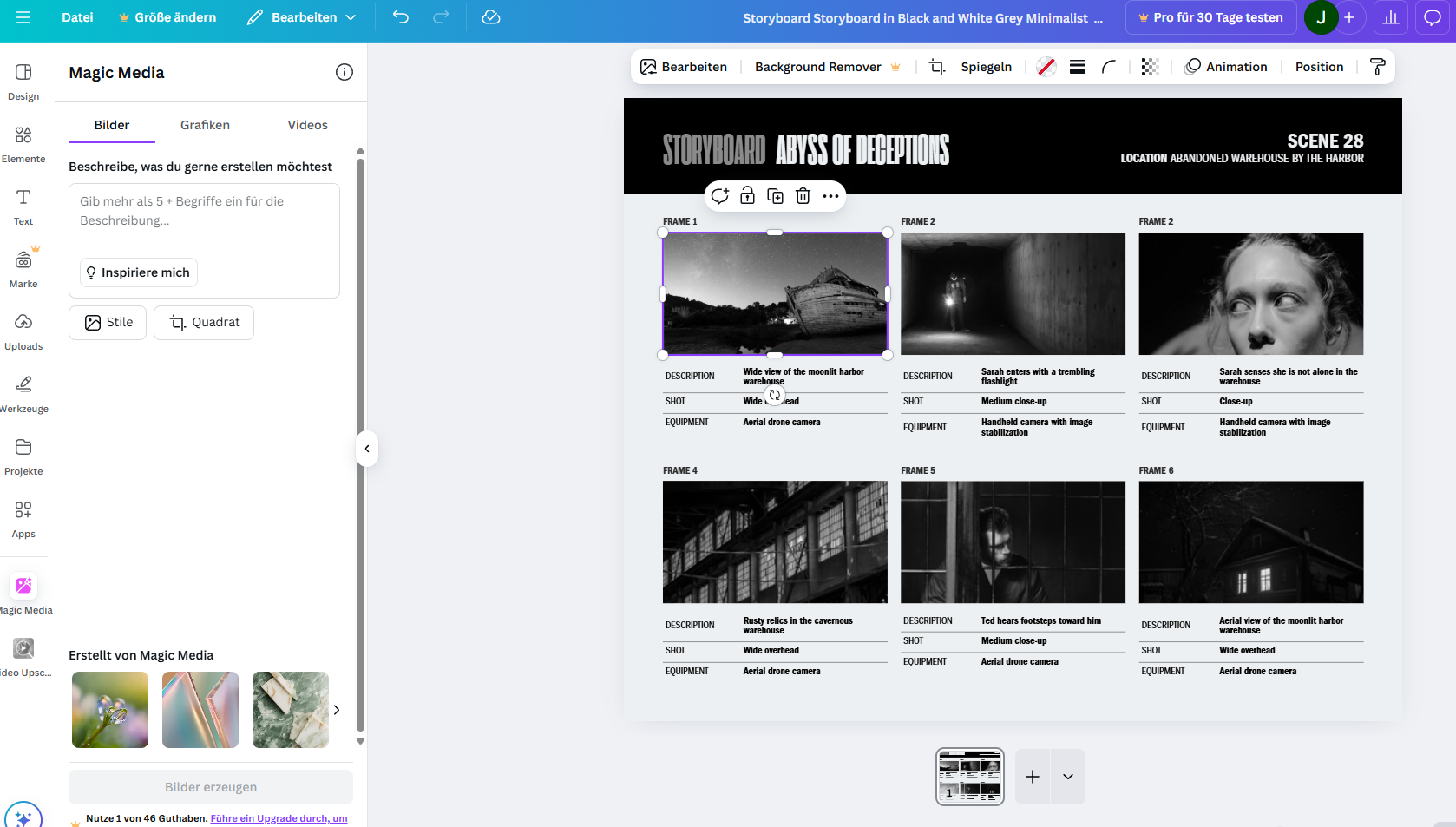Delete selected image with trash icon
The width and height of the screenshot is (1456, 827).
(x=803, y=196)
